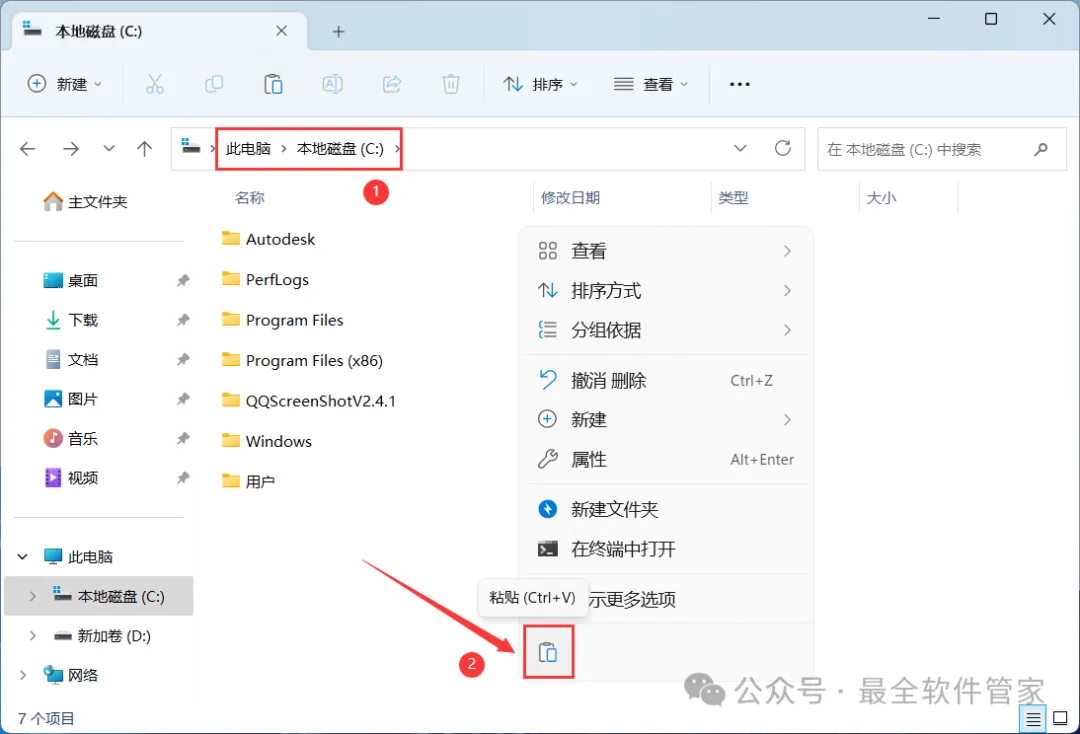The width and height of the screenshot is (1080, 734).
Task: Select the Windows folder
Action: [267, 441]
